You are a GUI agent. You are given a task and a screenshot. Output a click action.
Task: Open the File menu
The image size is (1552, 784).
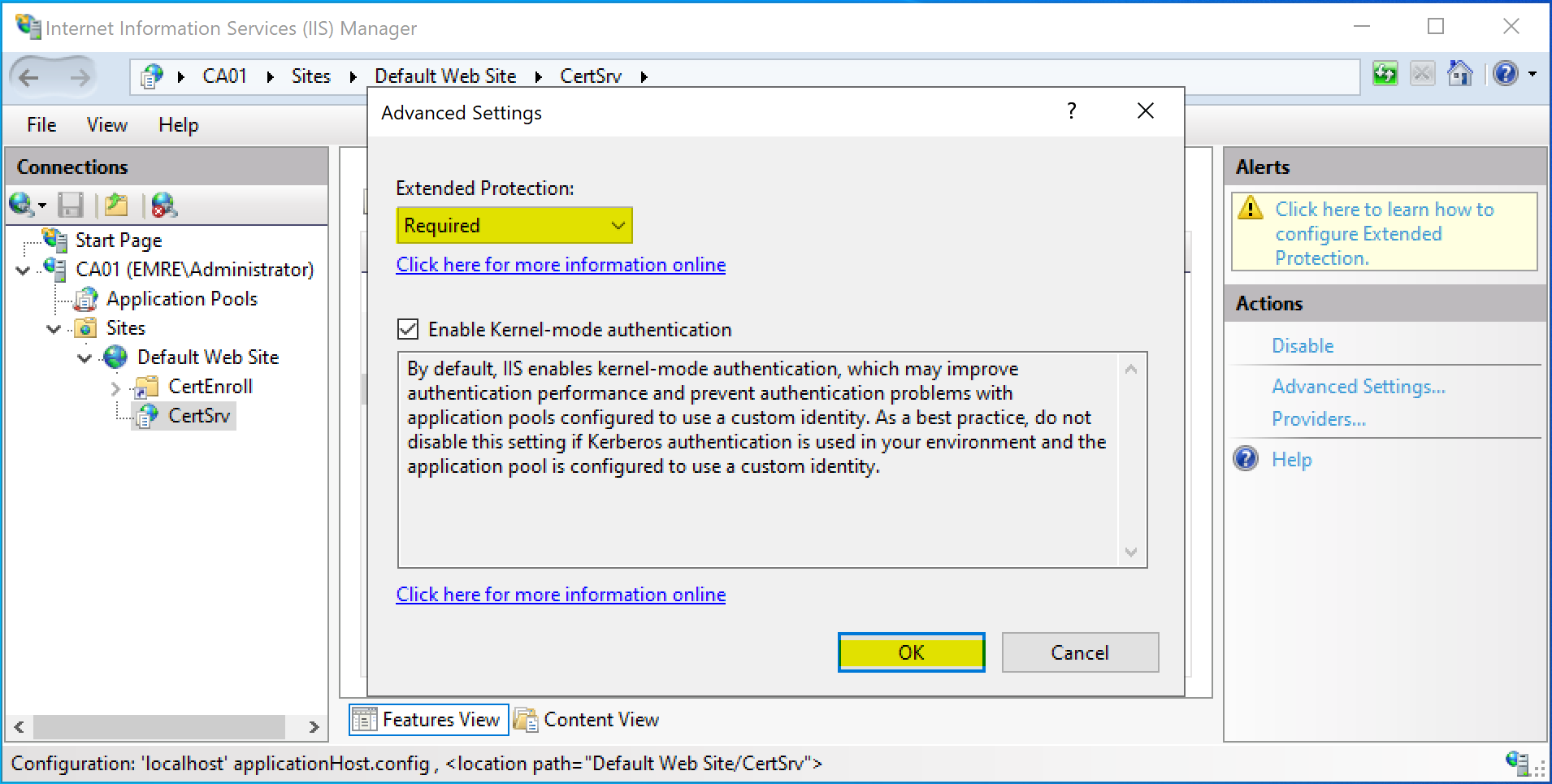click(41, 125)
